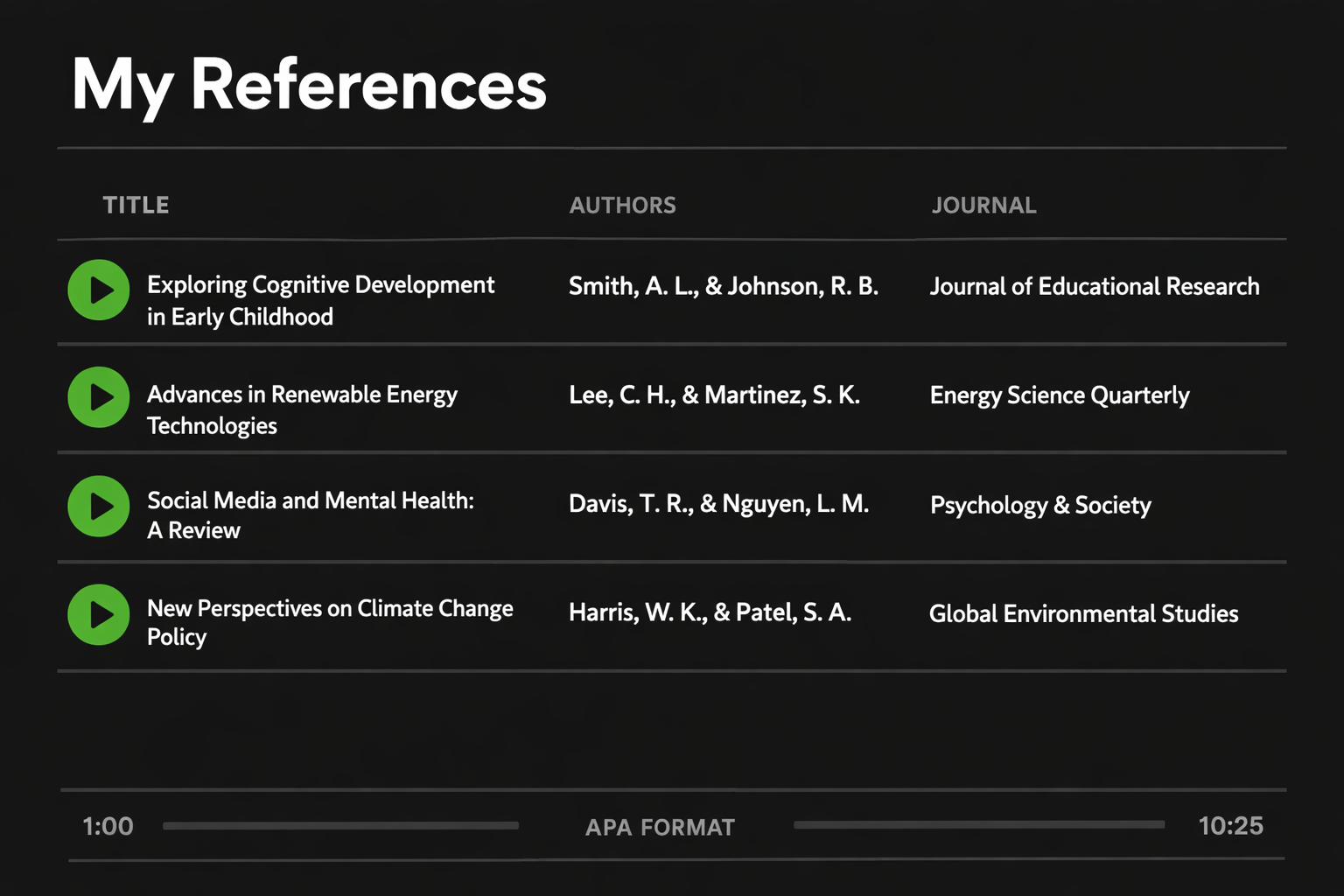The width and height of the screenshot is (1344, 896).
Task: Click the total time 10:25
Action: pyautogui.click(x=1231, y=825)
